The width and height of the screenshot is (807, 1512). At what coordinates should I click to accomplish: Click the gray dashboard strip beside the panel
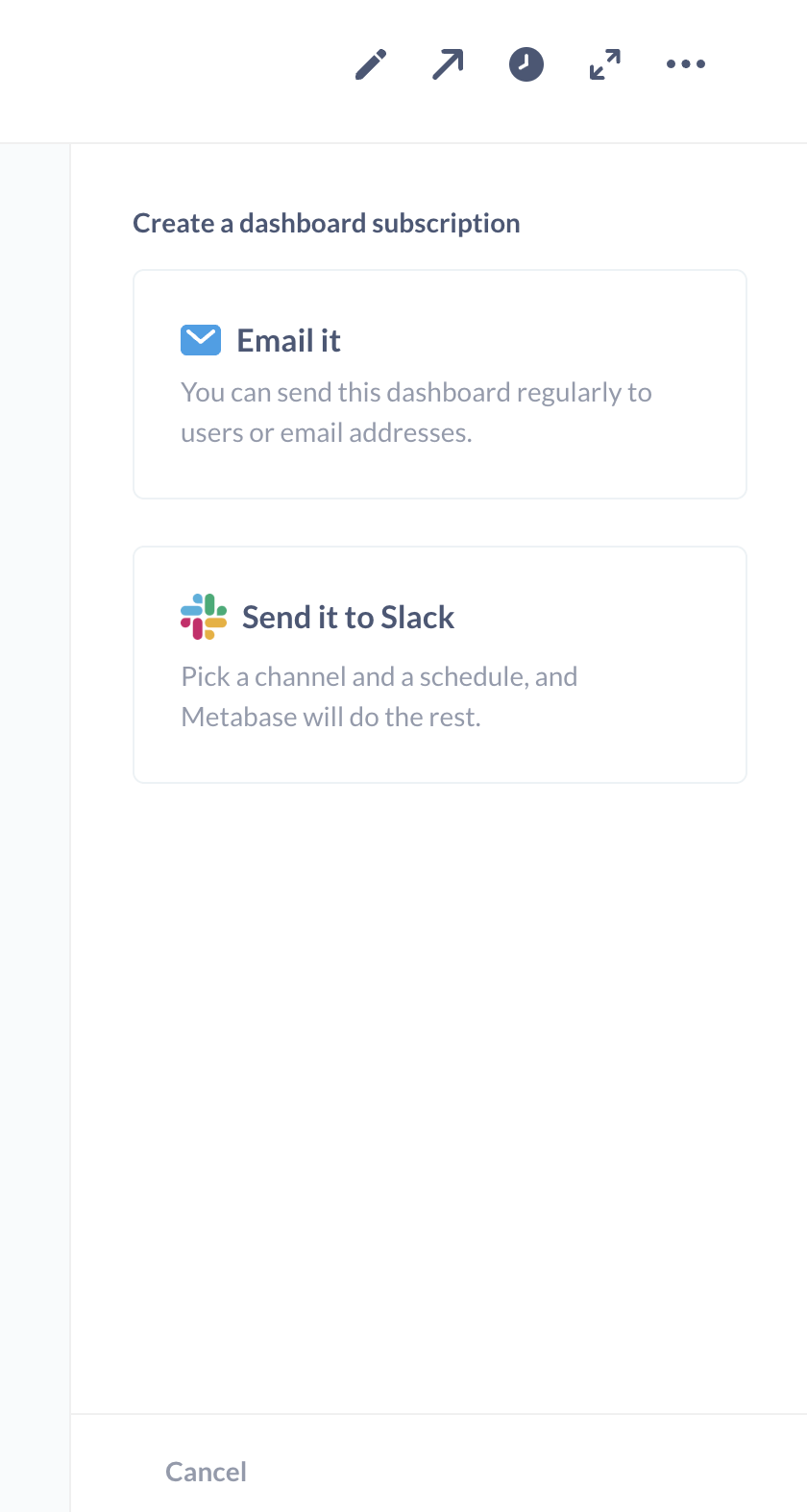pyautogui.click(x=35, y=768)
